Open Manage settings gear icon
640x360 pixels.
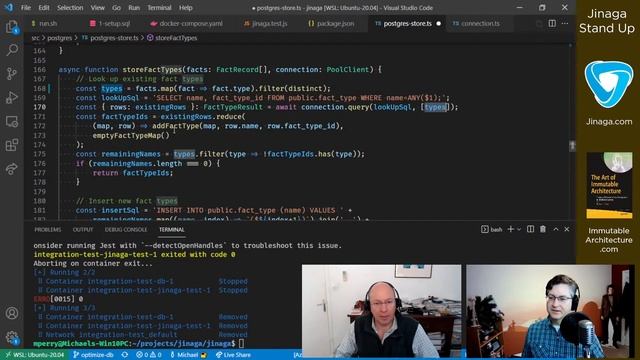tap(12, 337)
